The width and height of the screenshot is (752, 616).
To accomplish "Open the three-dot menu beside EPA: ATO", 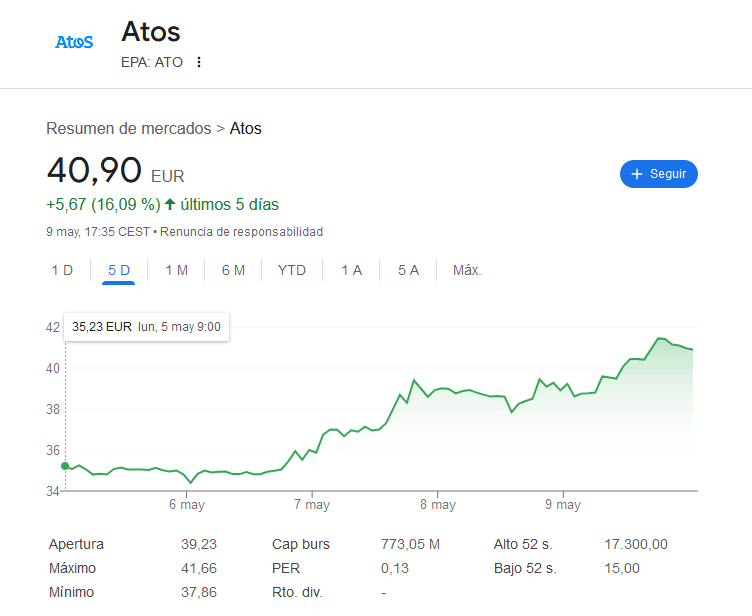I will pos(199,62).
